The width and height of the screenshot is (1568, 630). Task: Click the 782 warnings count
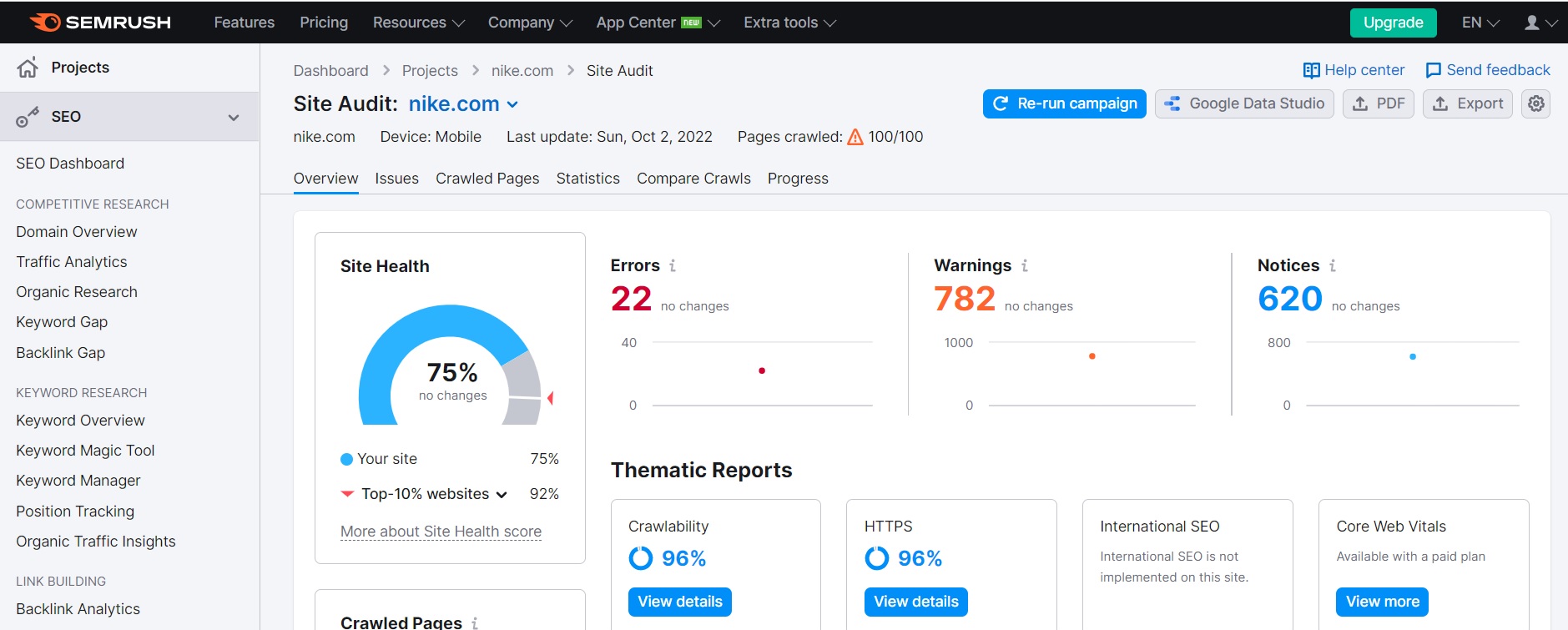click(965, 299)
